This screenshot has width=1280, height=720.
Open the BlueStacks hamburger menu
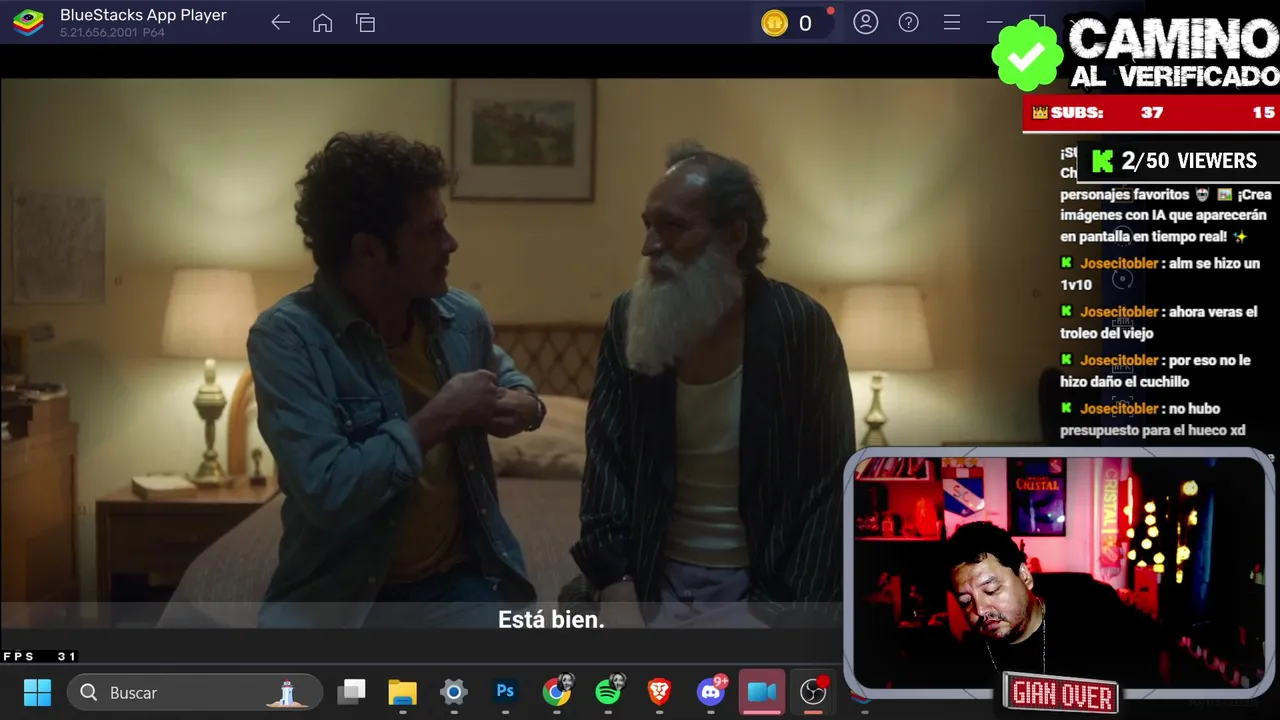tap(951, 22)
